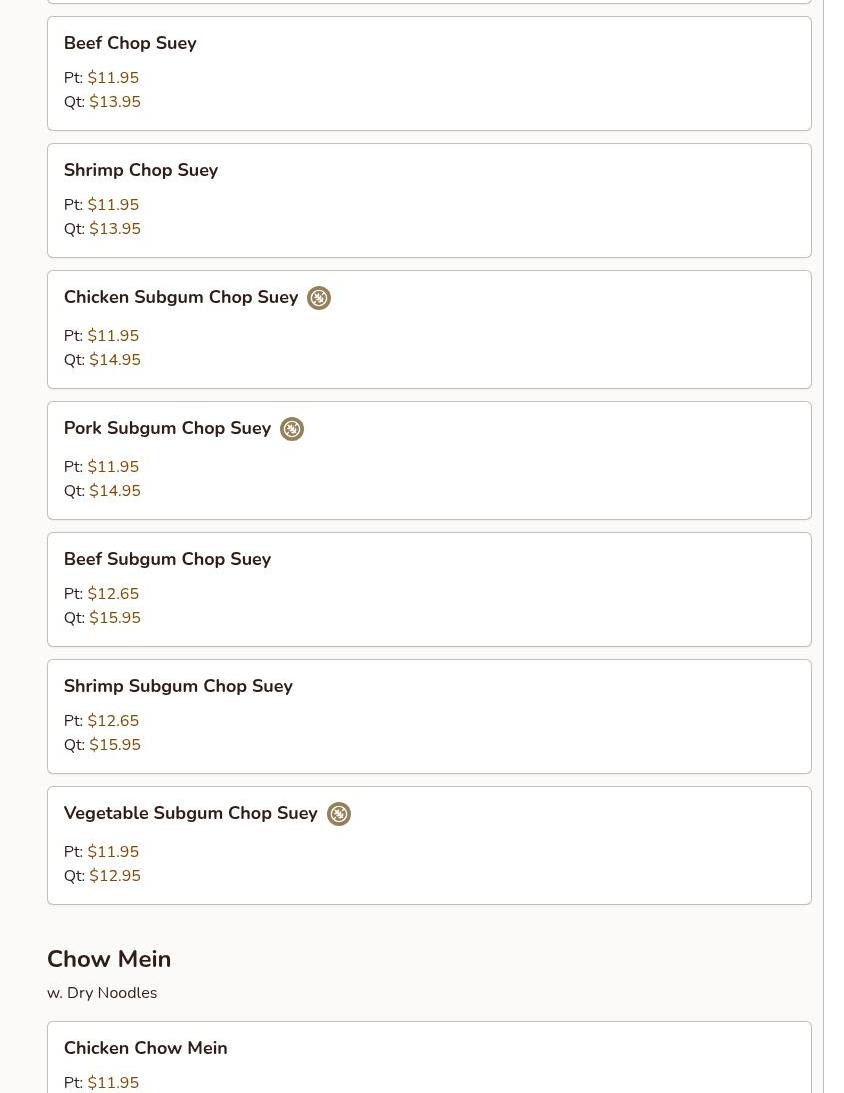Choose Vegetable Subgum Chop Suey quart $12.95
Screen dimensions: 844x1093
pos(115,876)
